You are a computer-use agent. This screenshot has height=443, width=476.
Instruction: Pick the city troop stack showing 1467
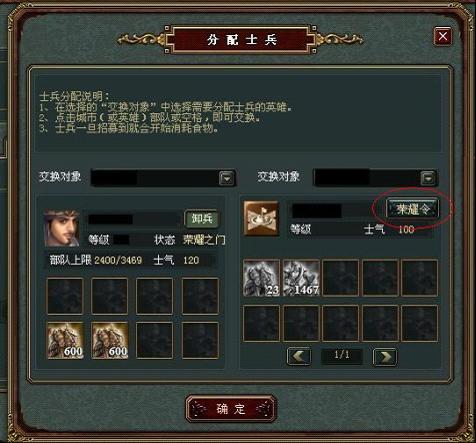tap(301, 278)
